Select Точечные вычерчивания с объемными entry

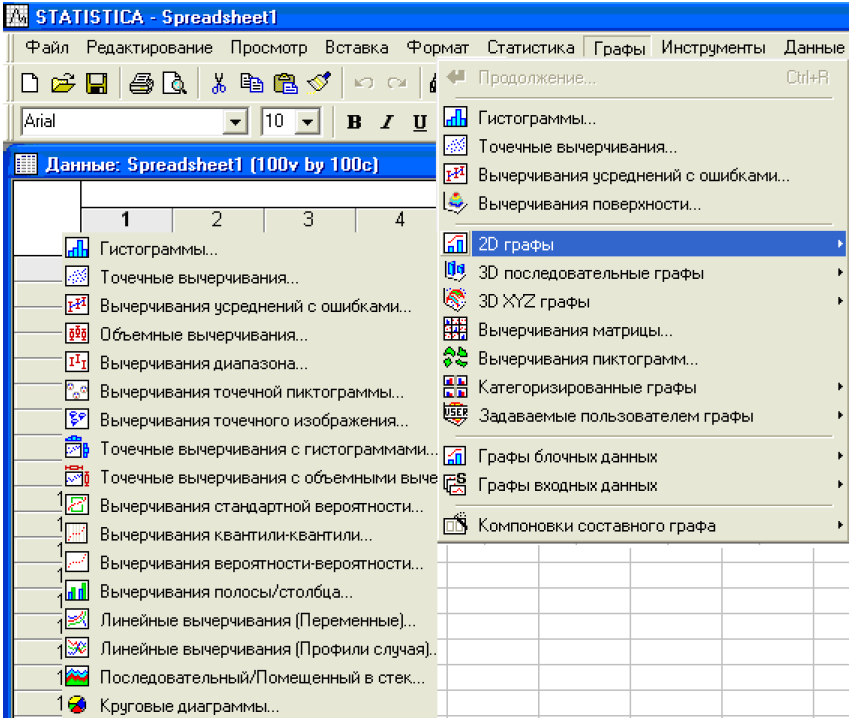pos(250,477)
